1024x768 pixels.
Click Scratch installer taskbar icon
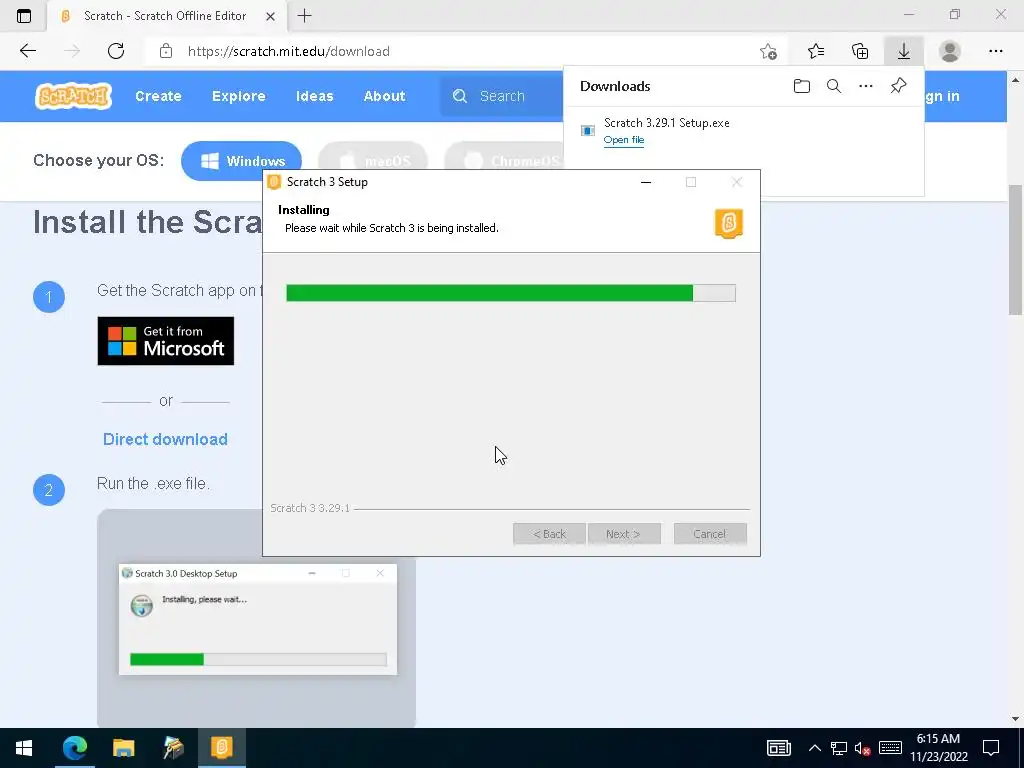point(221,748)
